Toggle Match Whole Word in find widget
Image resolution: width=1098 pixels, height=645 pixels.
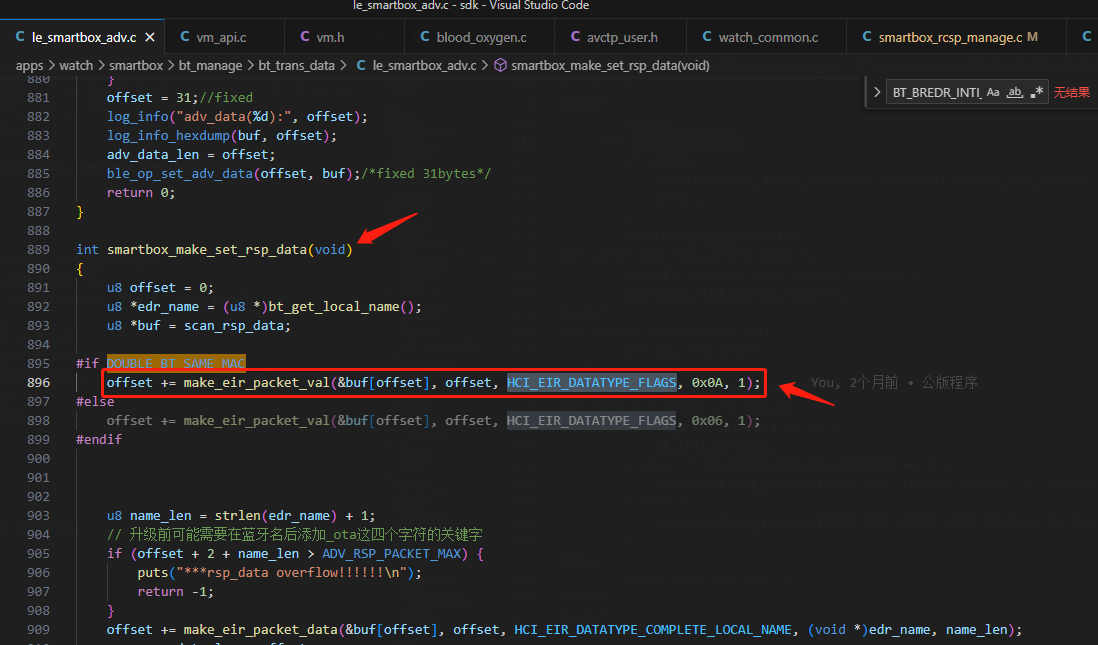pos(1015,92)
